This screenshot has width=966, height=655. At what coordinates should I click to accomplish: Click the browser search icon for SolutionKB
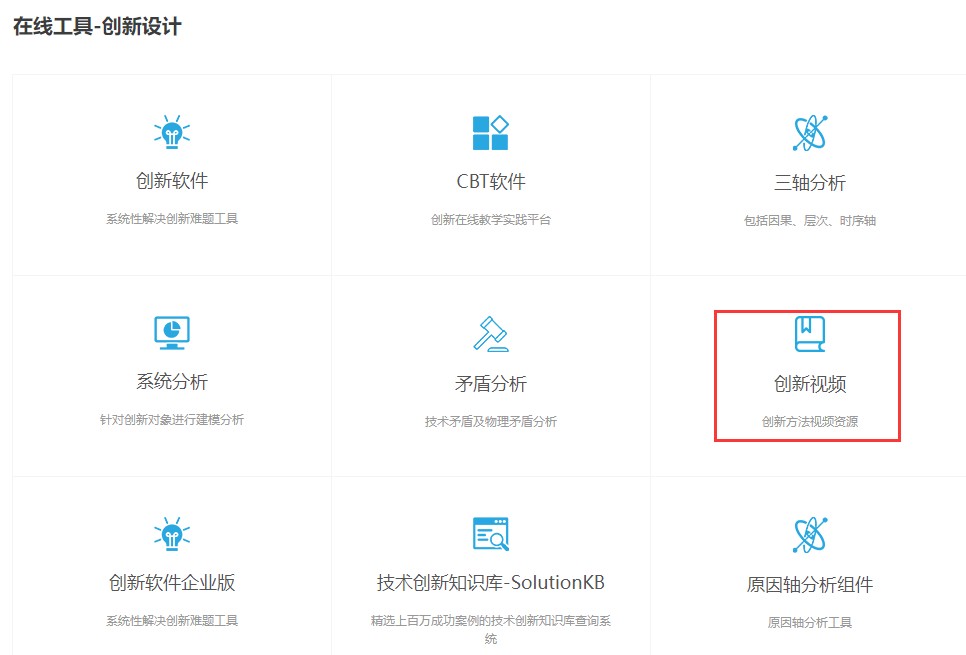click(x=490, y=534)
